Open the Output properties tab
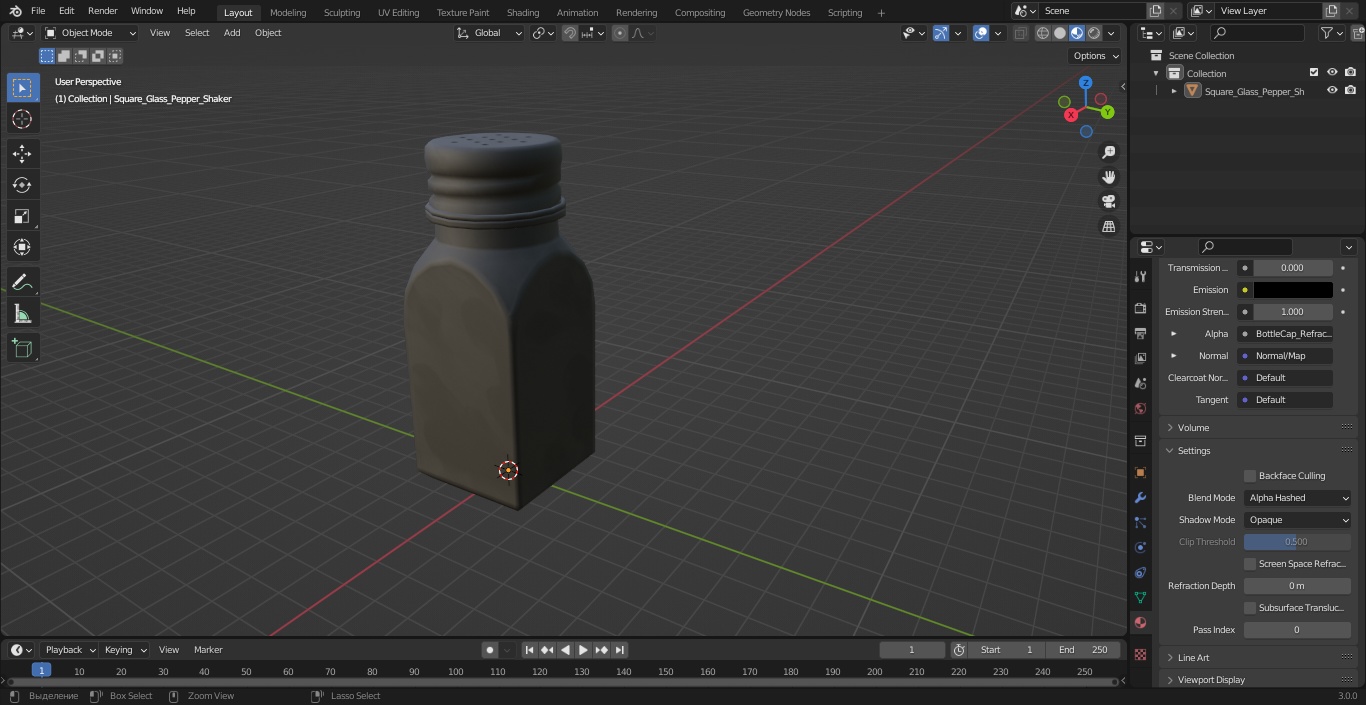 tap(1140, 333)
